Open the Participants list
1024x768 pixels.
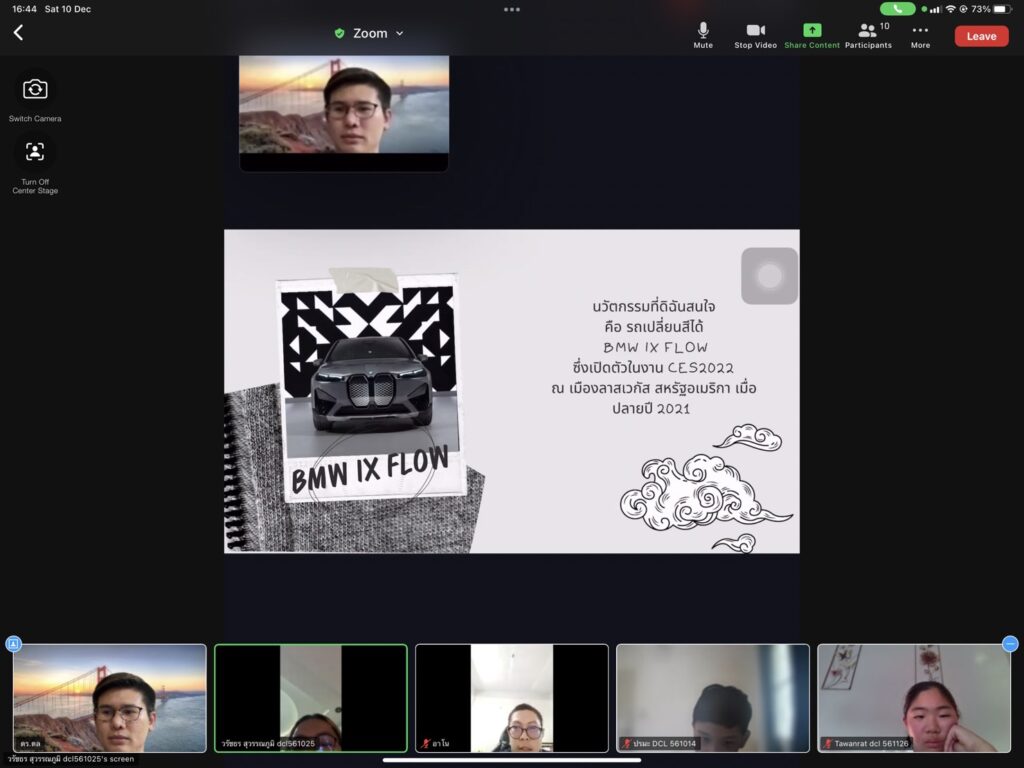point(868,35)
